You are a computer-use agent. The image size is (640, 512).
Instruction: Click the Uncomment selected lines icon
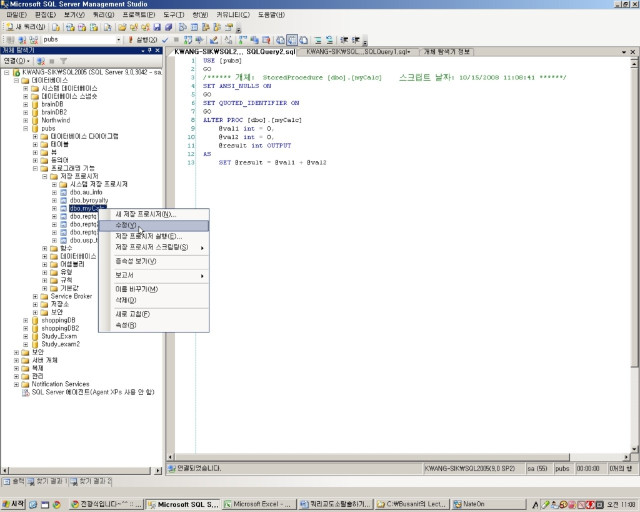(329, 40)
